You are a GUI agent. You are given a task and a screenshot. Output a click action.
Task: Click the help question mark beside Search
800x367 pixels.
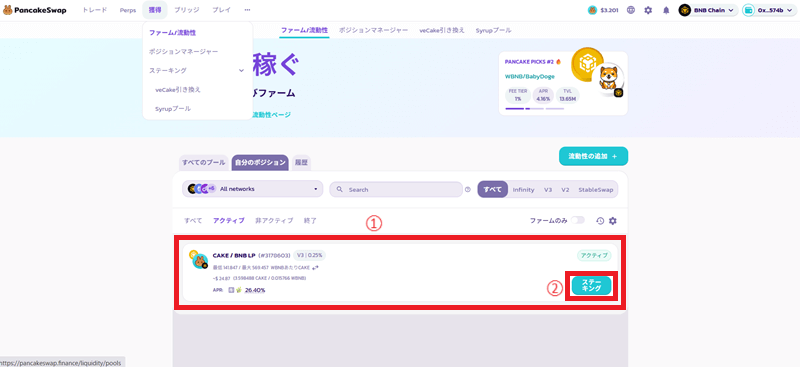point(467,189)
